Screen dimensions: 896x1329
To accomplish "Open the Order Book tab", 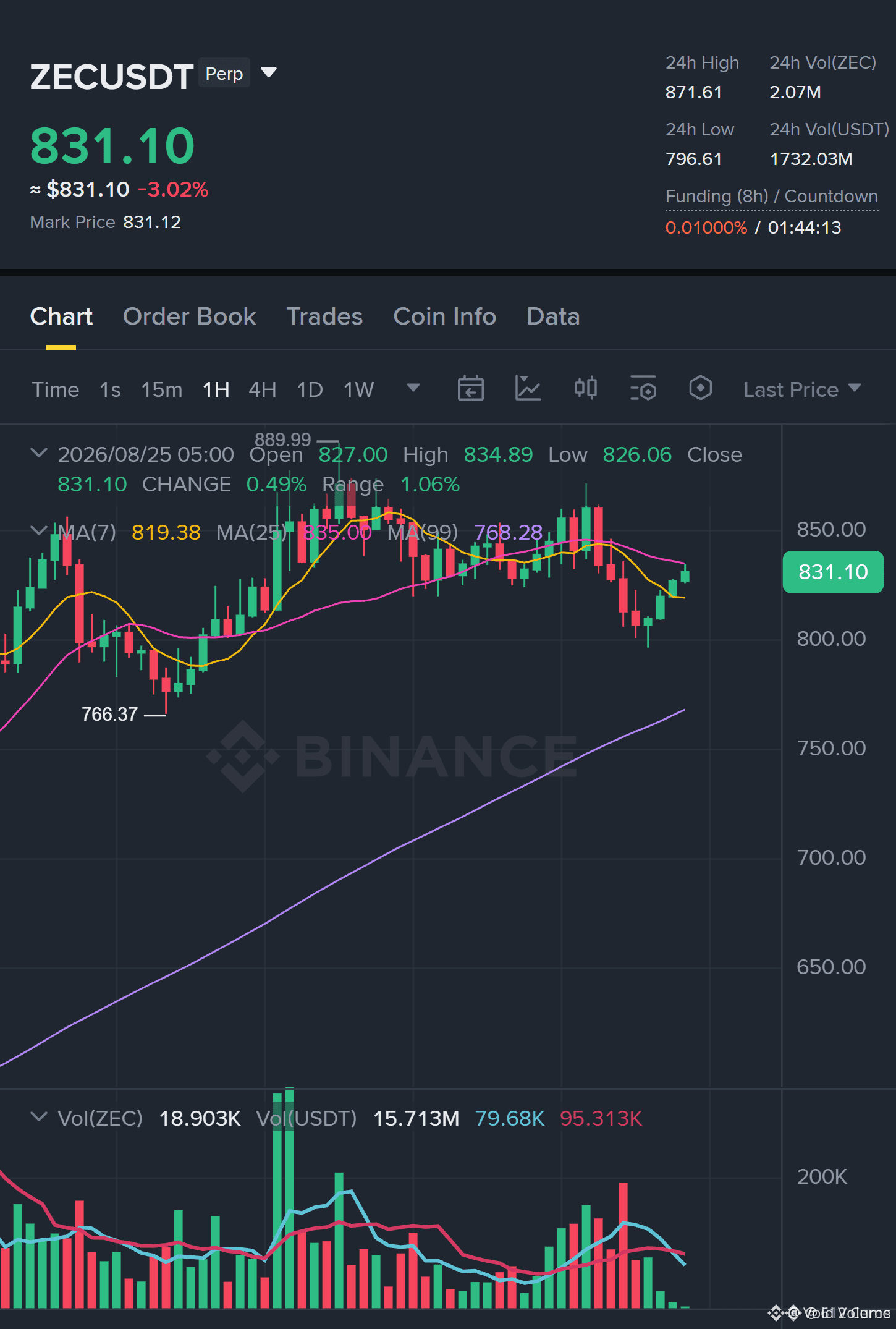I will tap(189, 316).
